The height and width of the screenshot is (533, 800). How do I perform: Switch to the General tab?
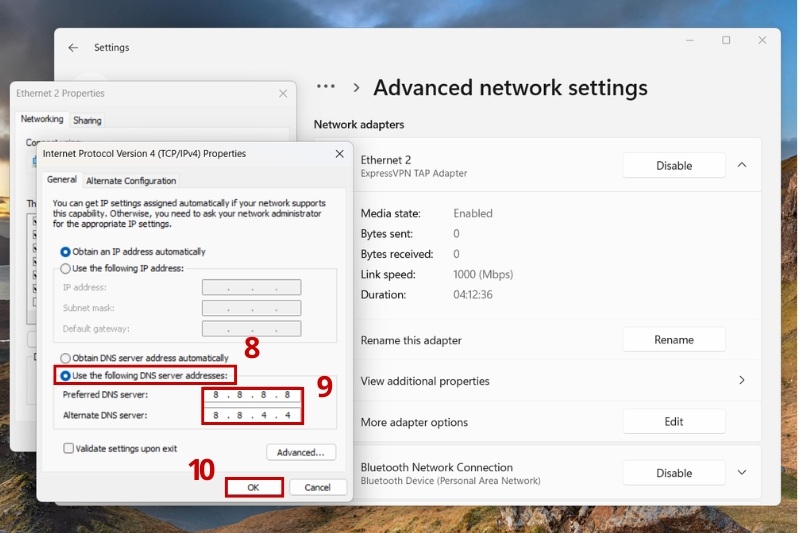click(x=62, y=180)
